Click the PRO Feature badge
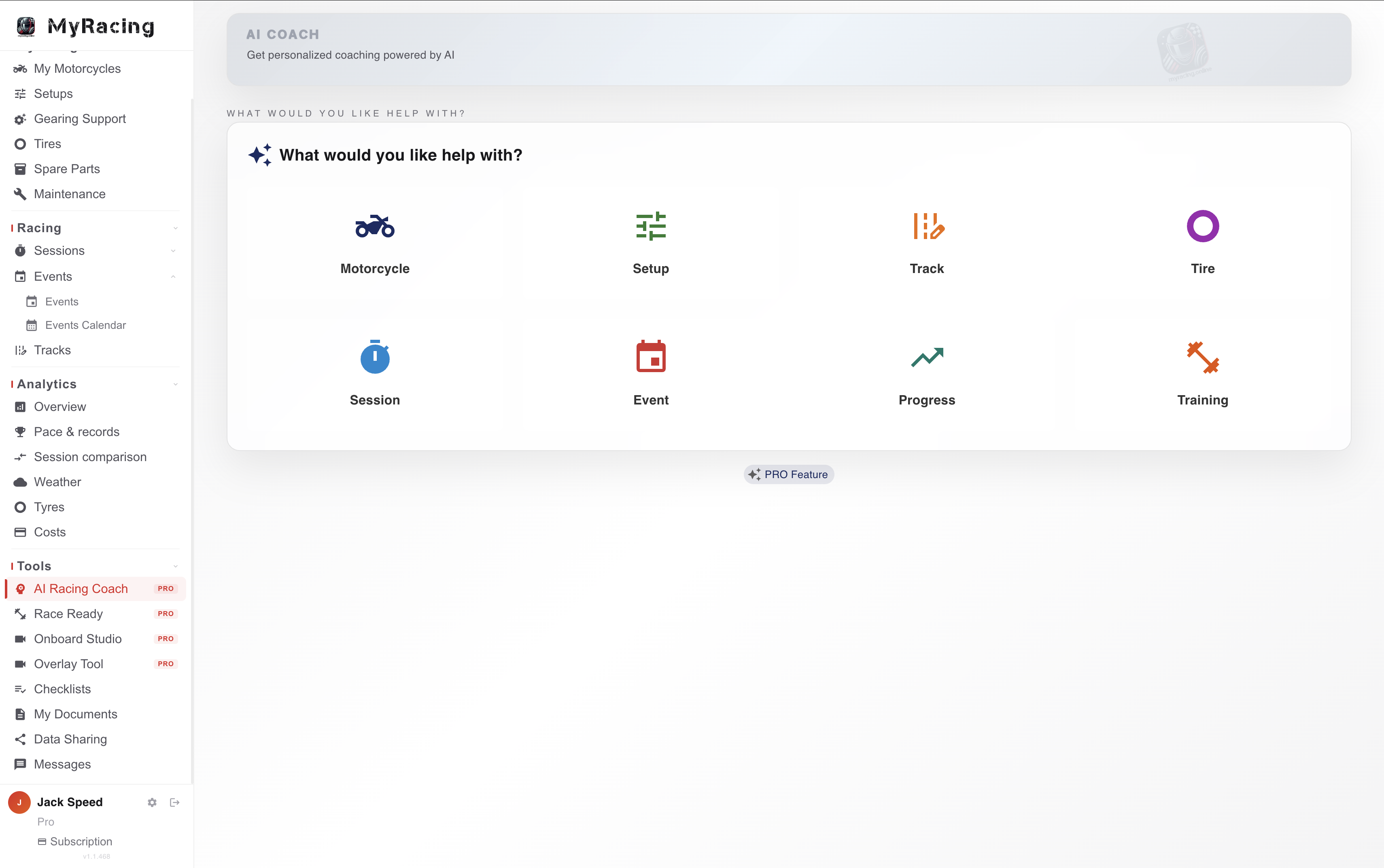 click(x=788, y=475)
